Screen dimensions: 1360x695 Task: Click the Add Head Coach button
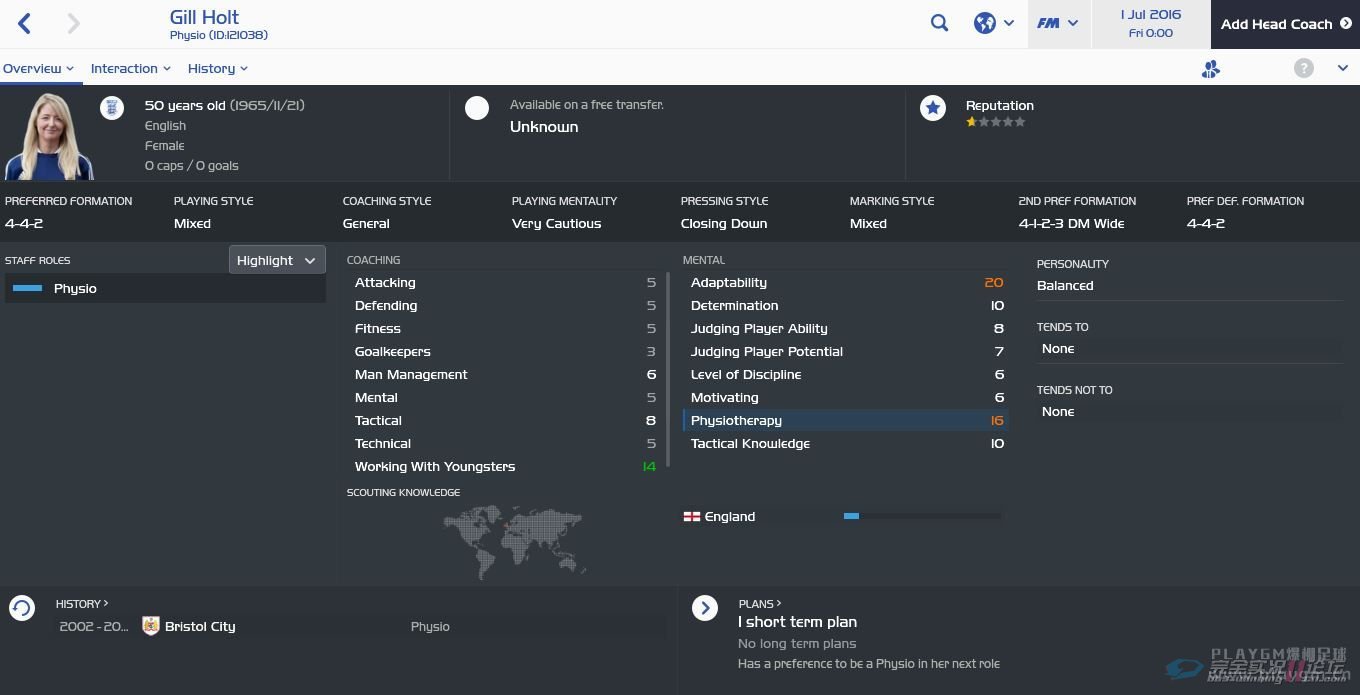pos(1285,24)
